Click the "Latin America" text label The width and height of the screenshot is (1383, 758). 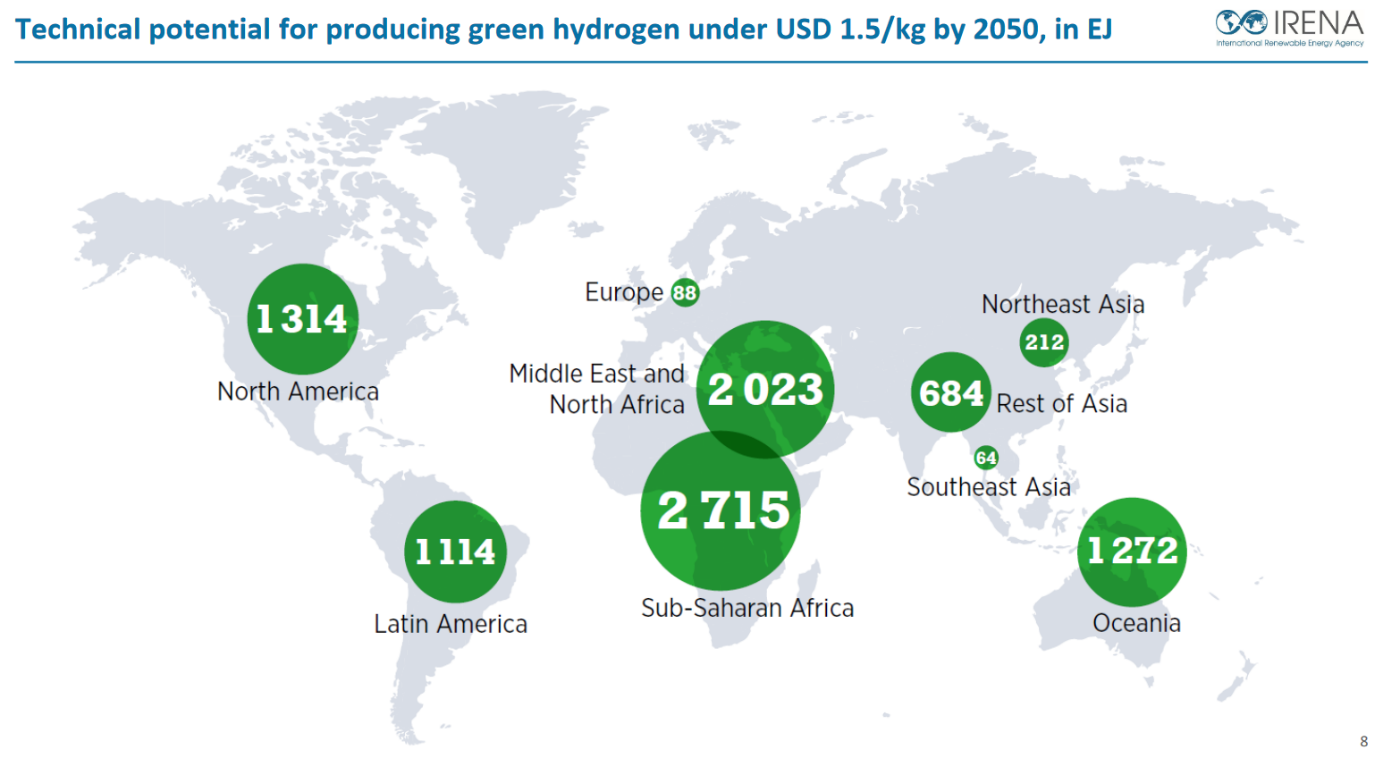(450, 624)
